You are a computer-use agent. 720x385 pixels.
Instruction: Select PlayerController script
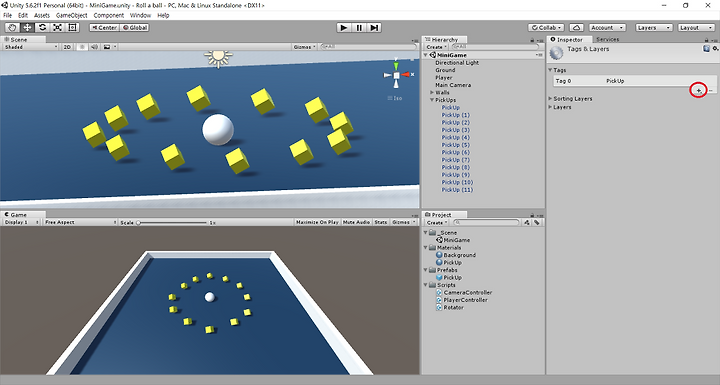click(x=462, y=300)
